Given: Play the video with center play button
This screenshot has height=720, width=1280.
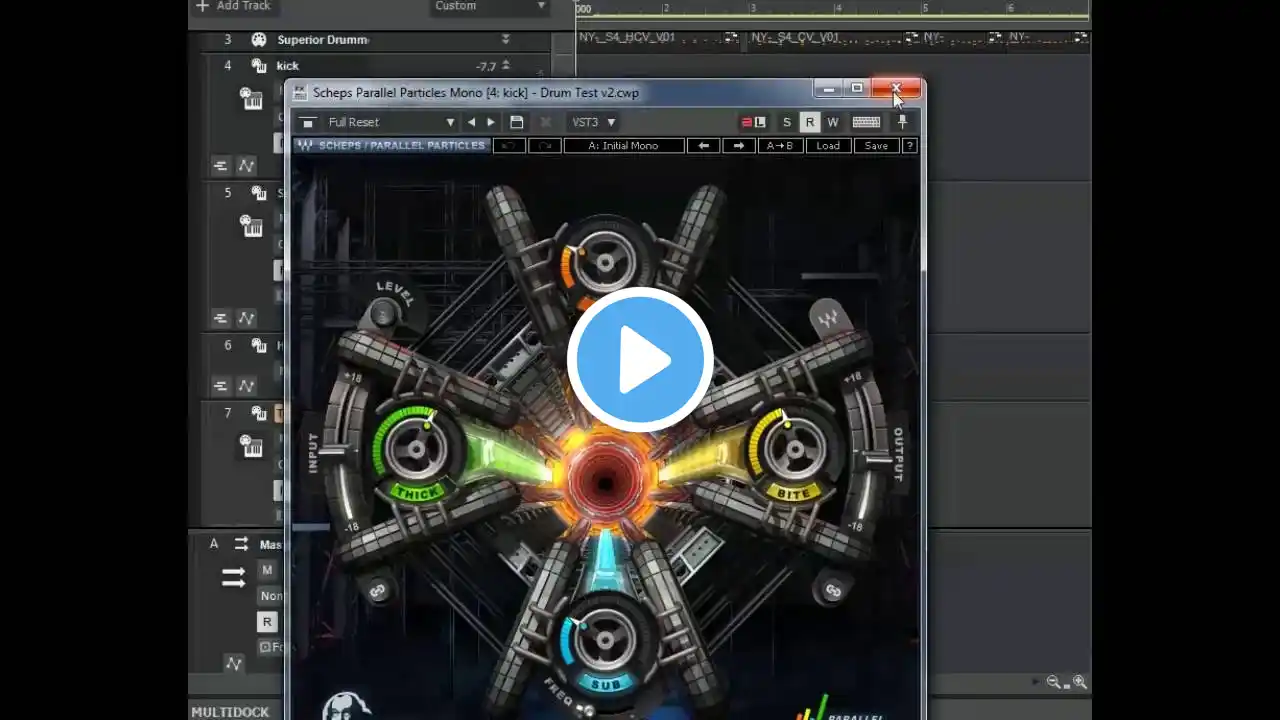Looking at the screenshot, I should coord(640,360).
